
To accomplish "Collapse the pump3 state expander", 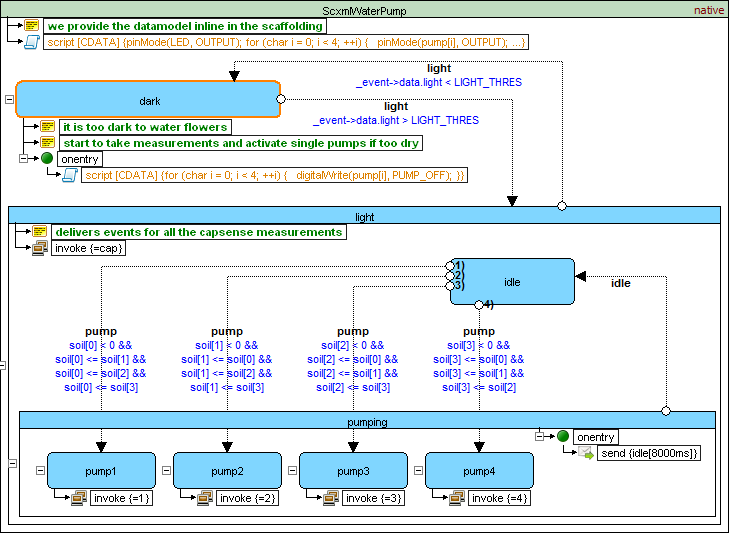I will tap(291, 470).
